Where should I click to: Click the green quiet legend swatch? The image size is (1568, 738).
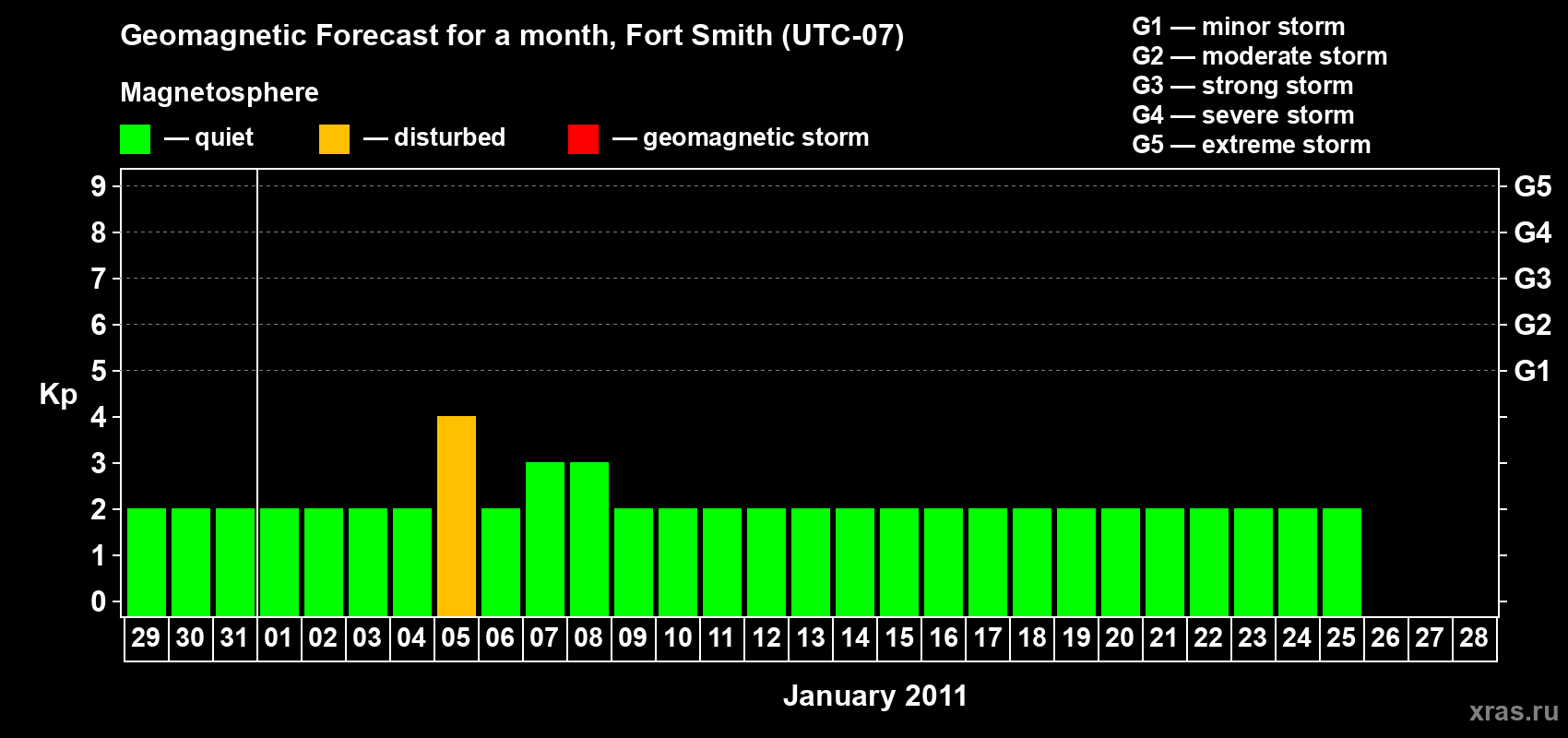click(135, 139)
